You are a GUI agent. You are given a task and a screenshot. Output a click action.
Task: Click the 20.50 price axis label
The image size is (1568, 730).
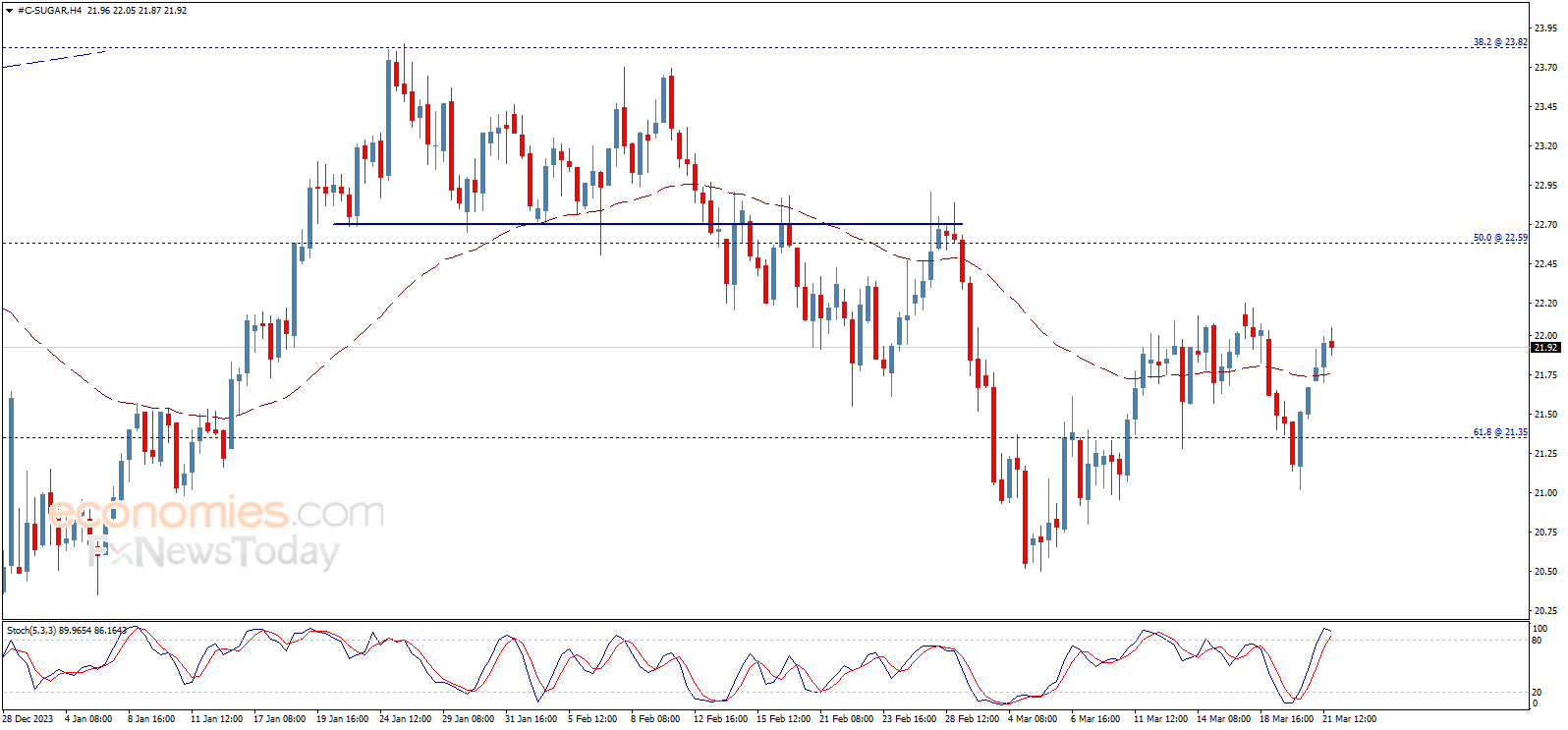click(x=1545, y=572)
